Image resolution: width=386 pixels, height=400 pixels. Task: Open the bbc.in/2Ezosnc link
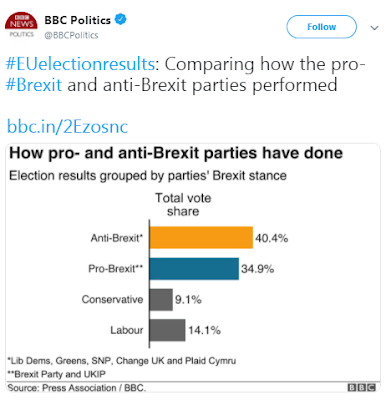coord(67,127)
